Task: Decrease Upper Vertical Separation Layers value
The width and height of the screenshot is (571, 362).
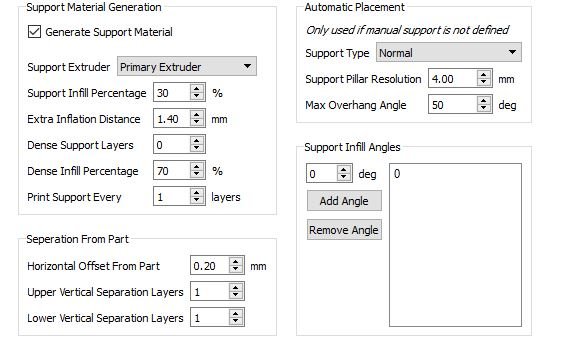Action: 236,295
